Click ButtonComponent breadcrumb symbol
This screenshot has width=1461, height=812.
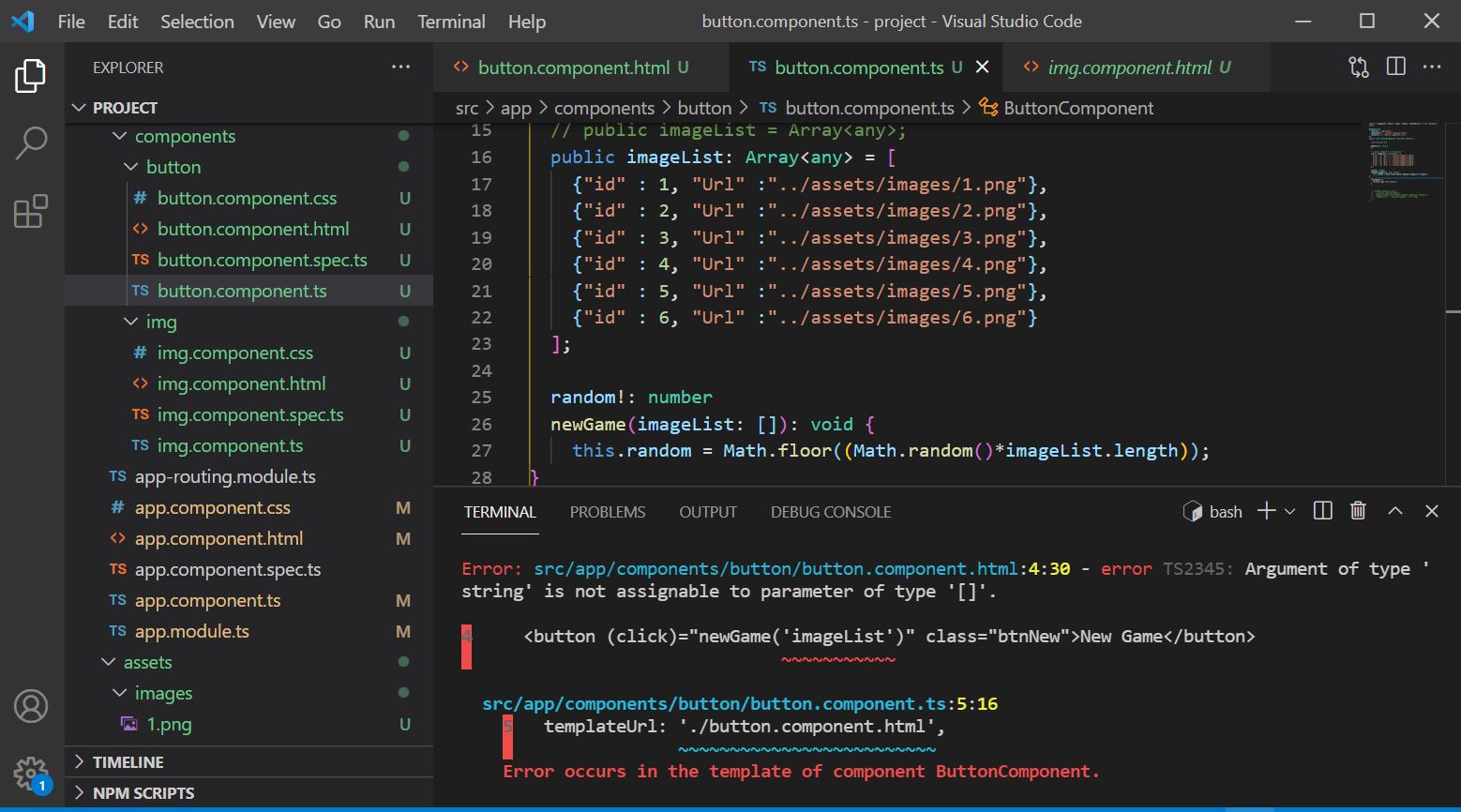pyautogui.click(x=1067, y=108)
